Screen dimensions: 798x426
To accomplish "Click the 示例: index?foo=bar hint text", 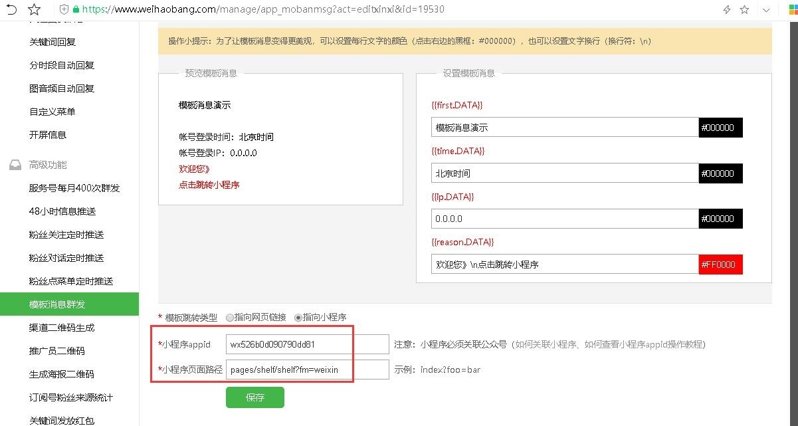I will [437, 370].
